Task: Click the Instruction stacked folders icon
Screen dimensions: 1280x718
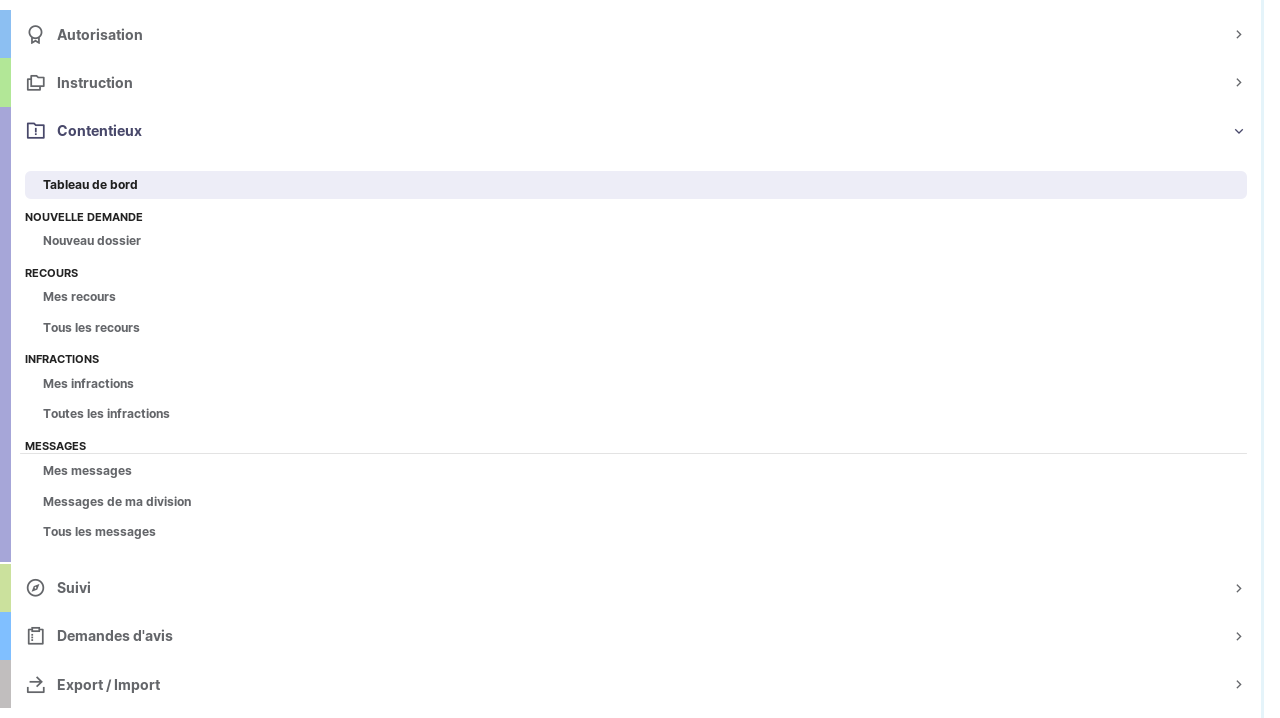Action: [36, 83]
